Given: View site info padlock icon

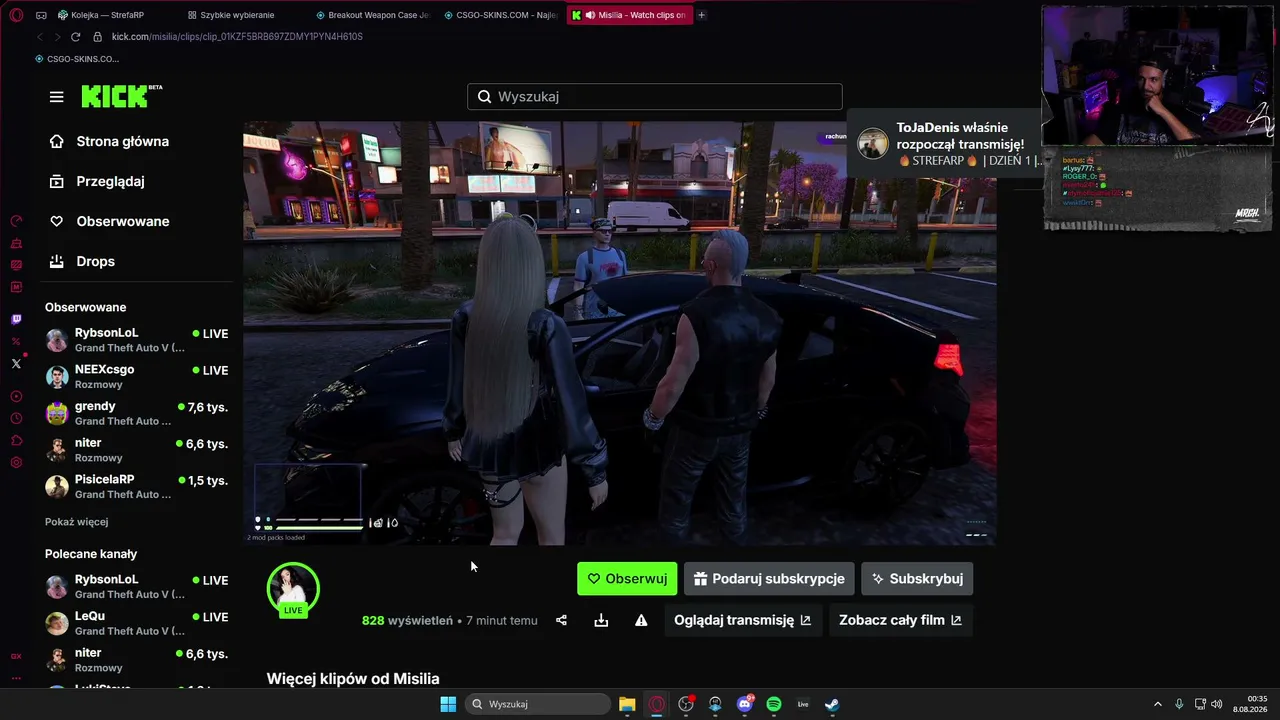Looking at the screenshot, I should point(97,37).
